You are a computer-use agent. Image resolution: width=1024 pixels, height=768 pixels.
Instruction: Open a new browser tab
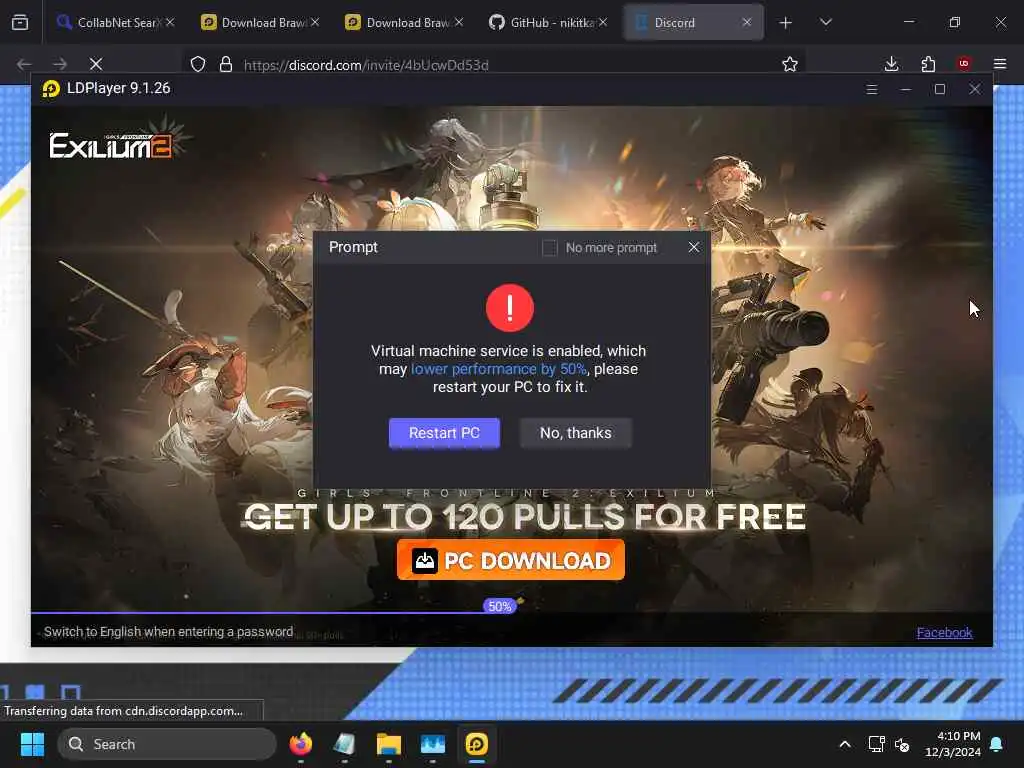tap(786, 23)
